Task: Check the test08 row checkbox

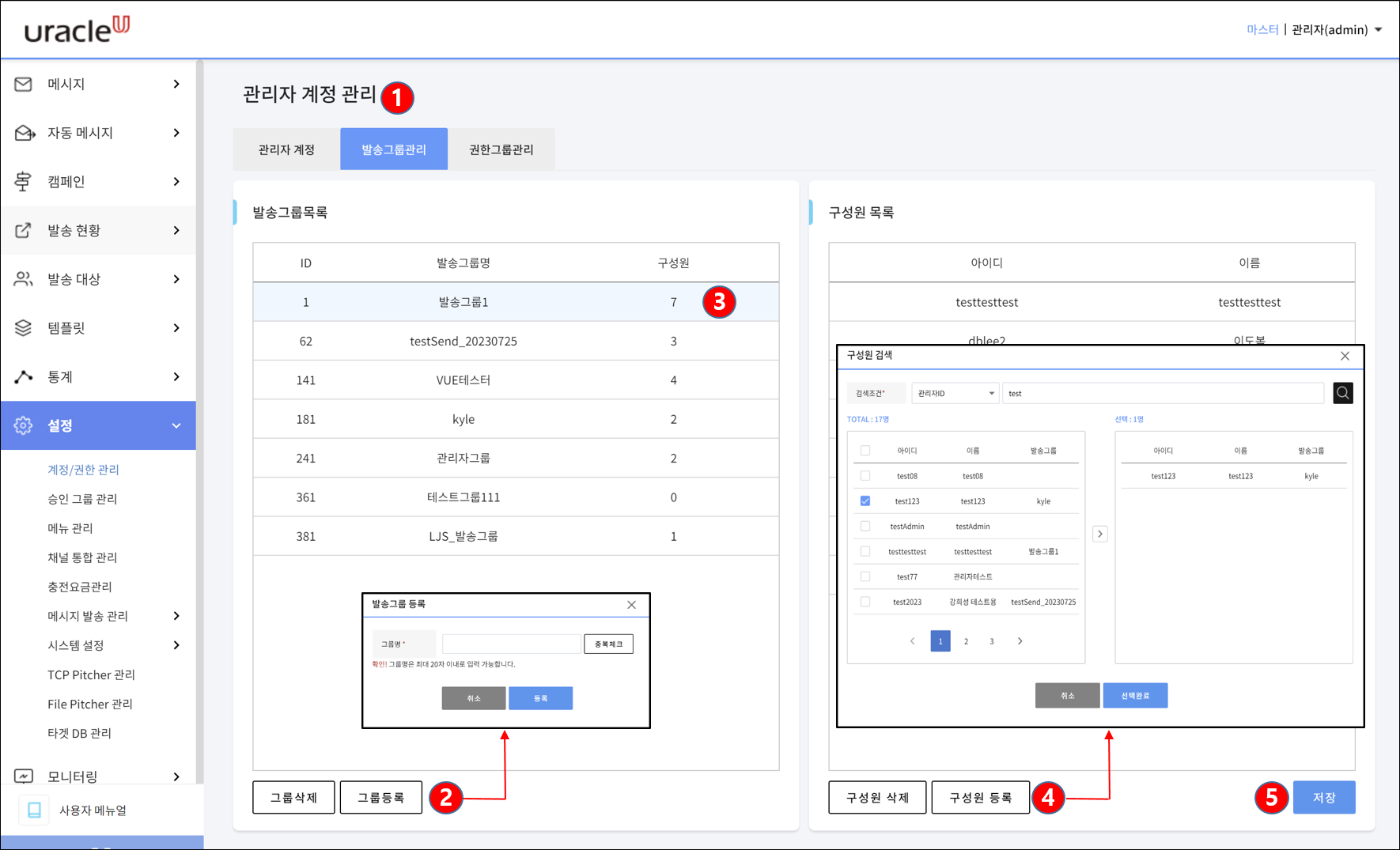Action: pyautogui.click(x=865, y=476)
